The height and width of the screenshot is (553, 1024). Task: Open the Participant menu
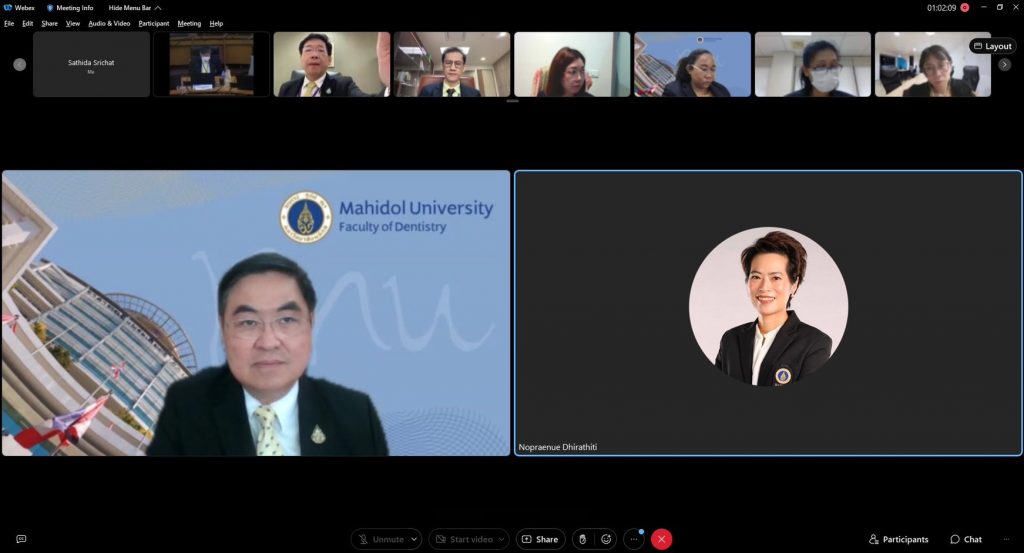(153, 23)
